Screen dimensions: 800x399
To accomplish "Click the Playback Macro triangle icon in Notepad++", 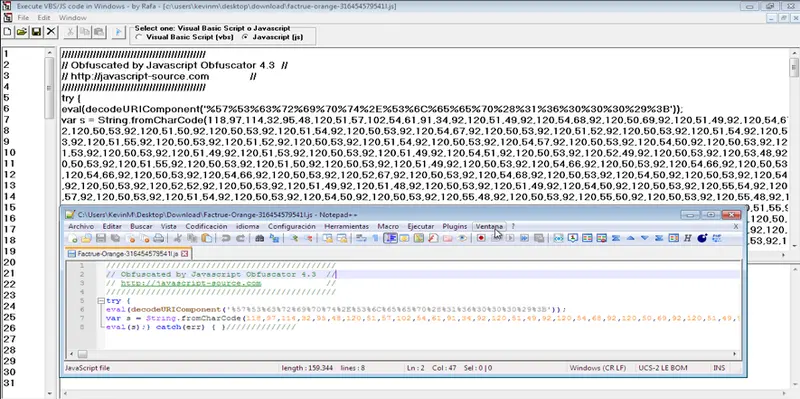I will pos(510,238).
